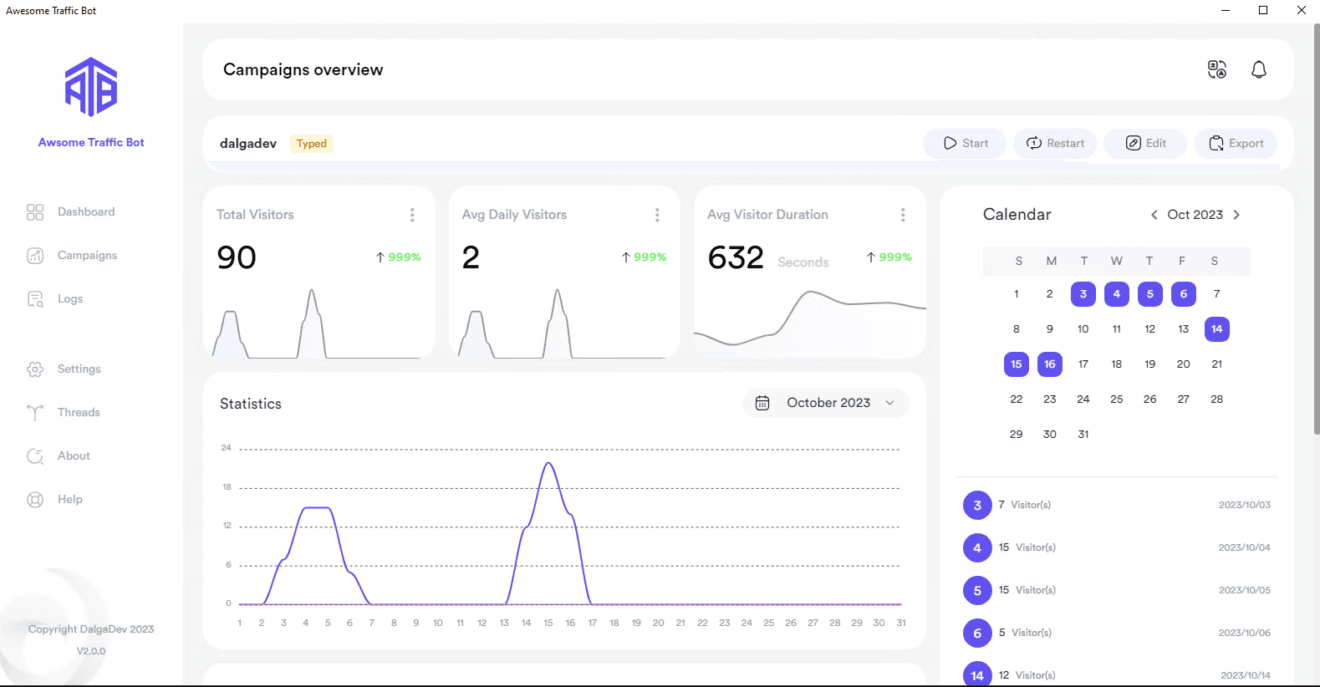1320x687 pixels.
Task: Go to the next calendar month
Action: coord(1237,214)
